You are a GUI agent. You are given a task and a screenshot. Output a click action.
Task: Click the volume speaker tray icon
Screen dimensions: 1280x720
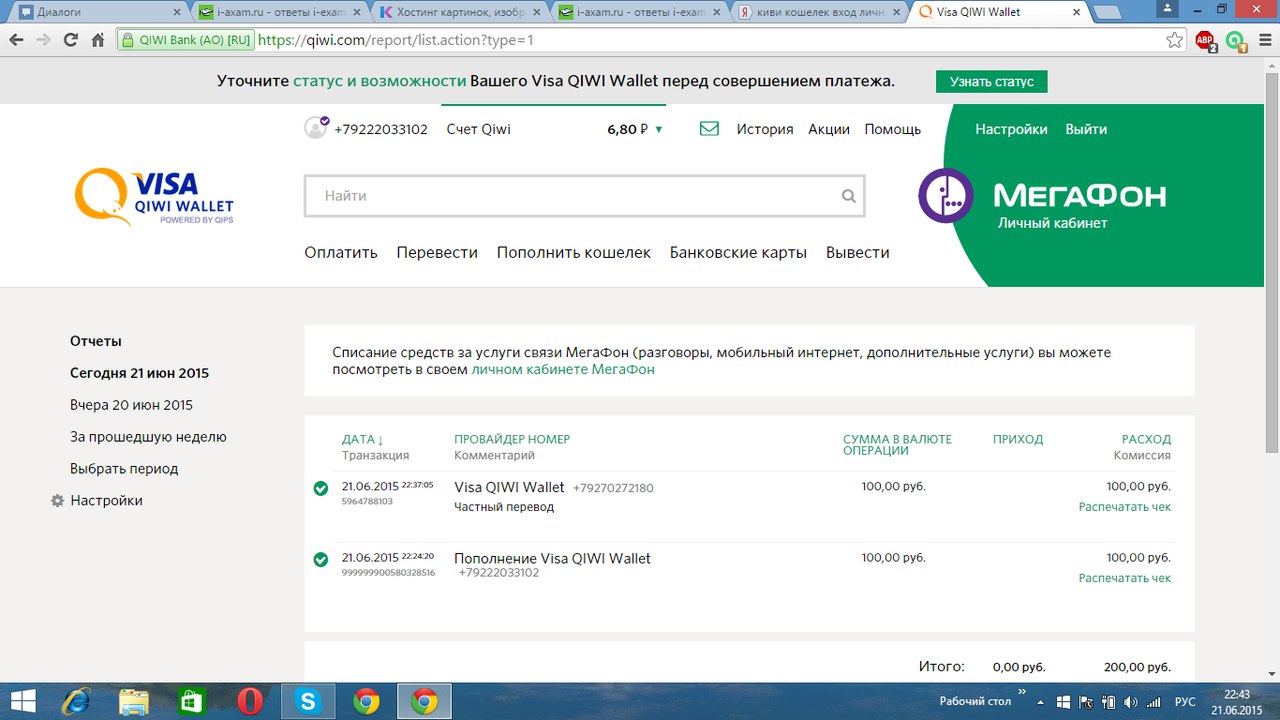pyautogui.click(x=1131, y=702)
